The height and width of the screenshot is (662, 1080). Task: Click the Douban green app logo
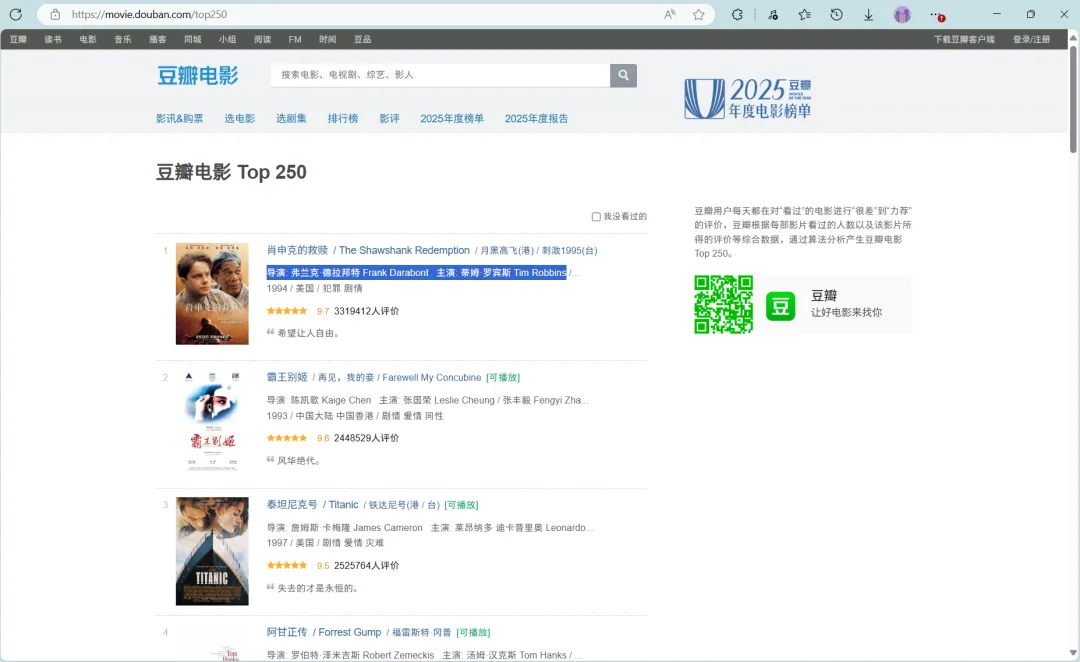point(780,305)
